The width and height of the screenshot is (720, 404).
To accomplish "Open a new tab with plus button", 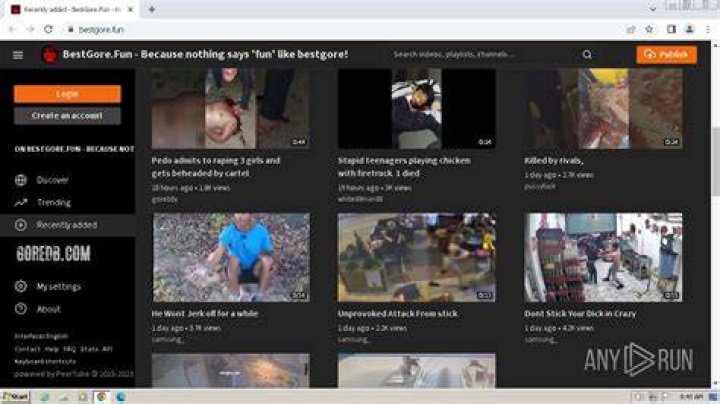I will tap(152, 9).
